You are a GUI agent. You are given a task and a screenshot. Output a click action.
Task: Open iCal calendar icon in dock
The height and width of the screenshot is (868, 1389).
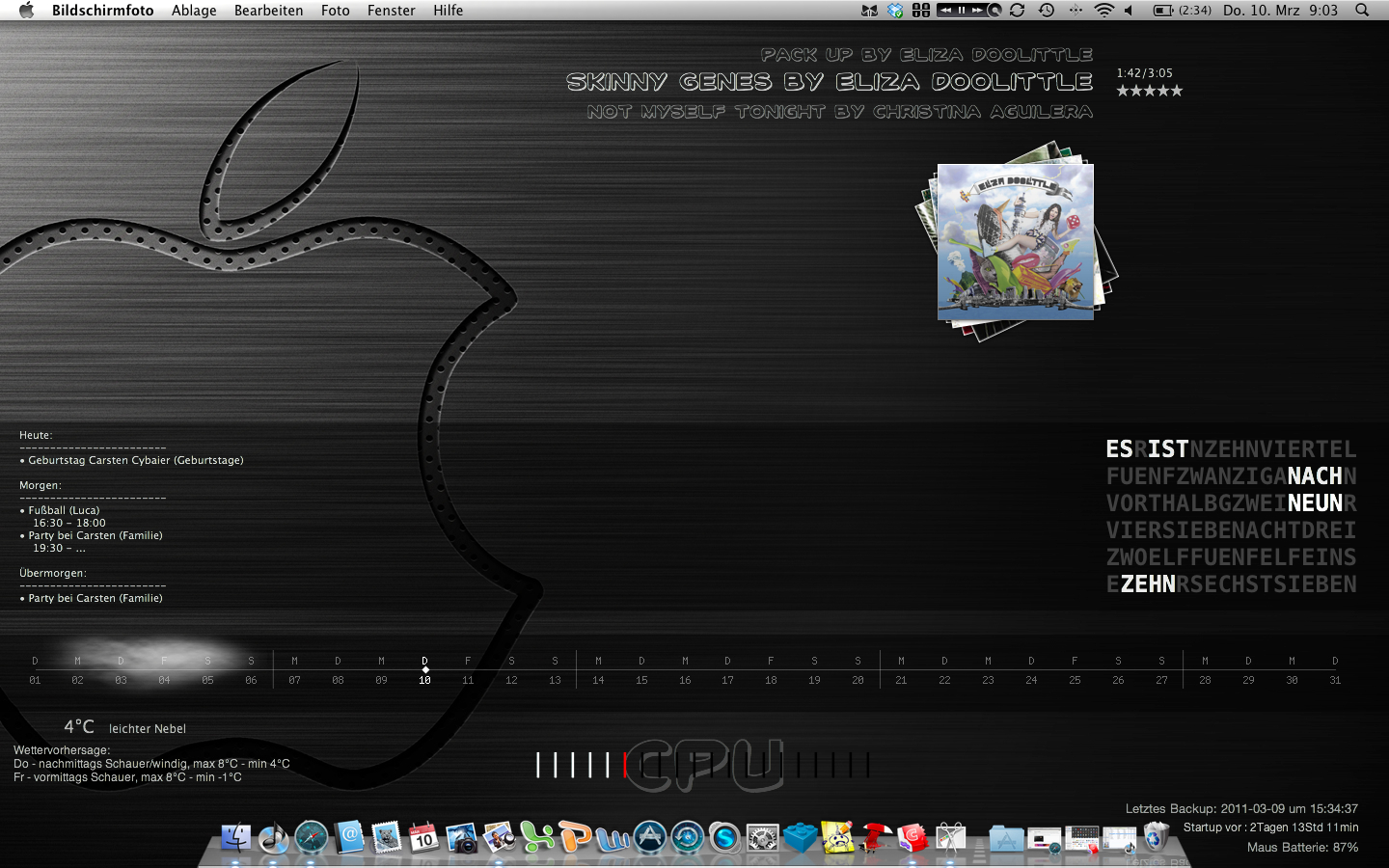tap(423, 837)
